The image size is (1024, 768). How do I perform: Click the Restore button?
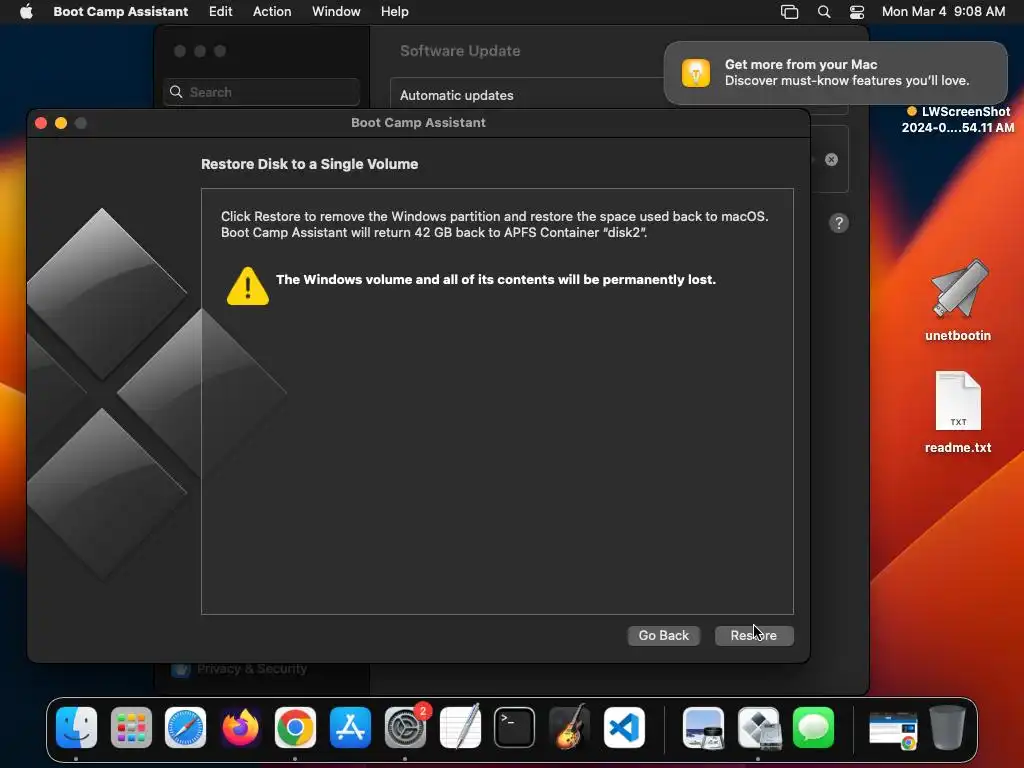pos(754,635)
